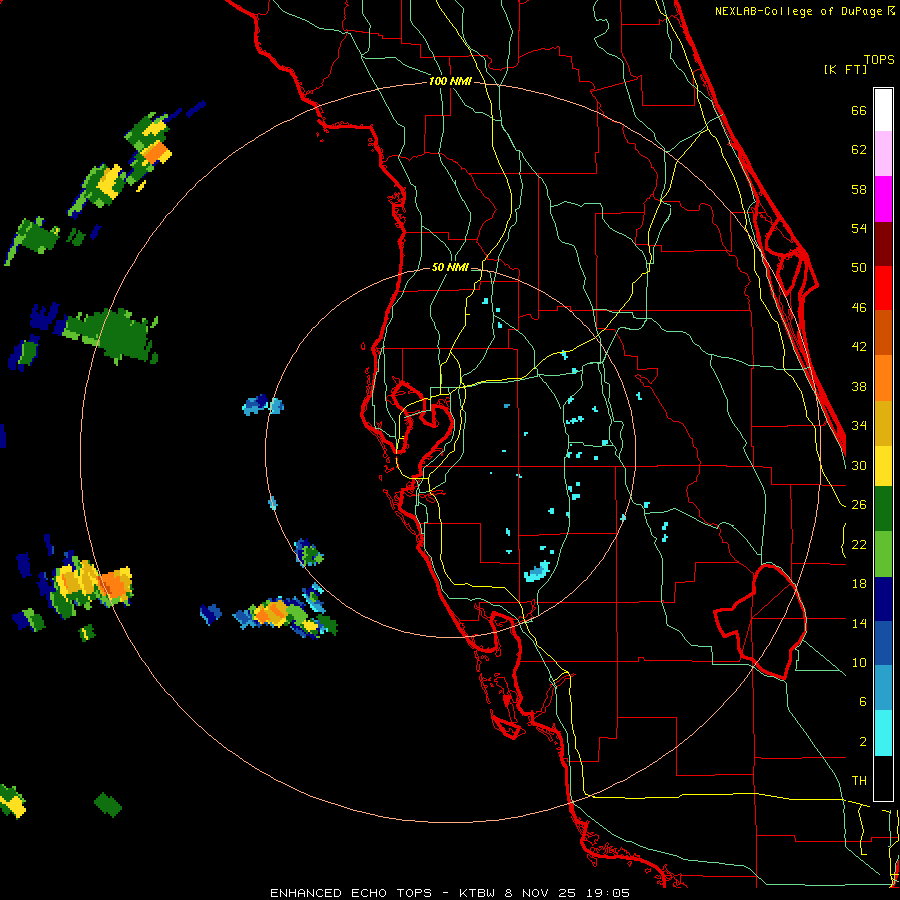This screenshot has width=900, height=900.
Task: Click the 34 legend value
Action: 859,426
